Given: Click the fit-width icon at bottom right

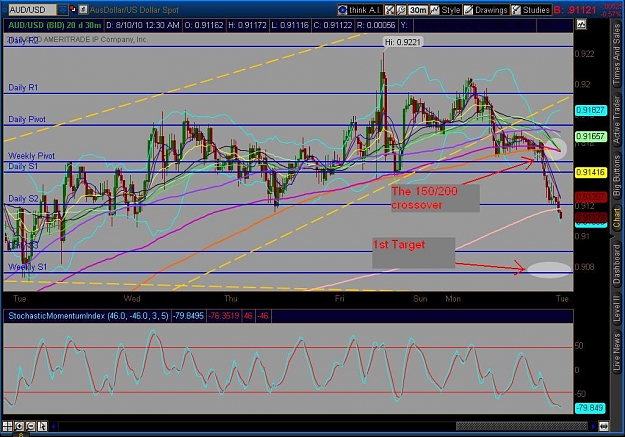Looking at the screenshot, I should tap(604, 426).
